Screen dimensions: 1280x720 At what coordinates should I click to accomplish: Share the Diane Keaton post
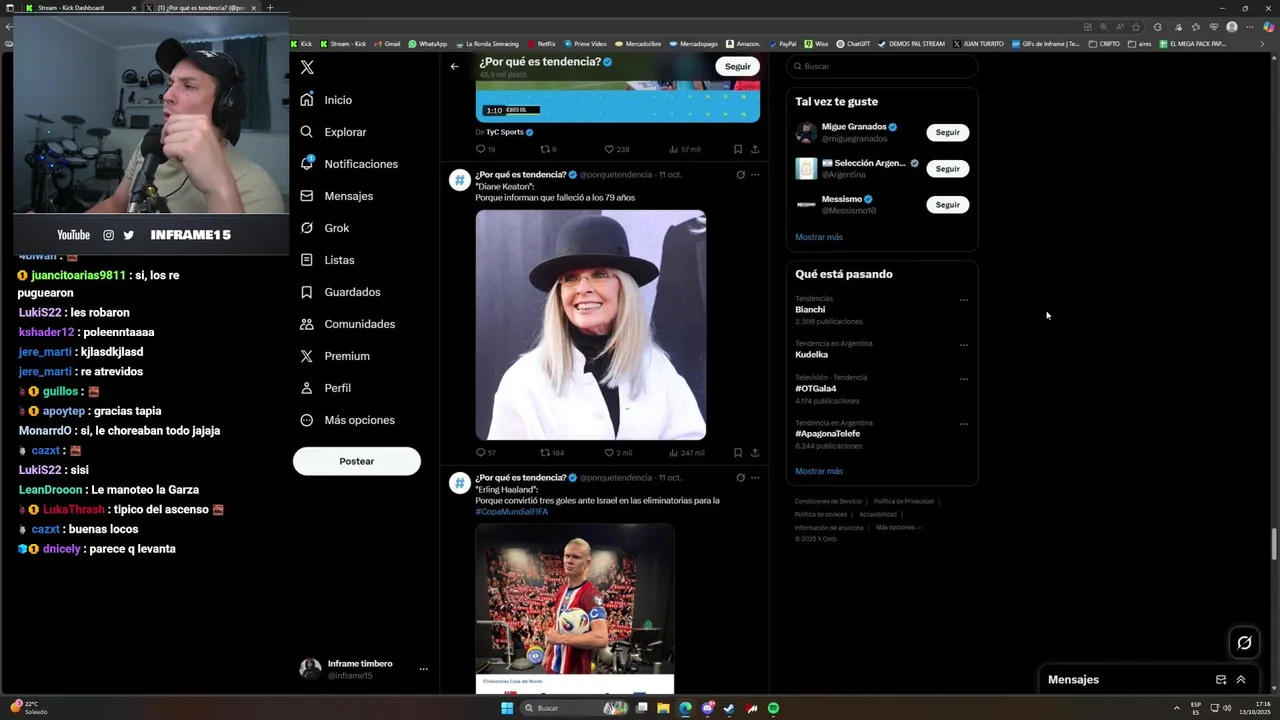[755, 453]
